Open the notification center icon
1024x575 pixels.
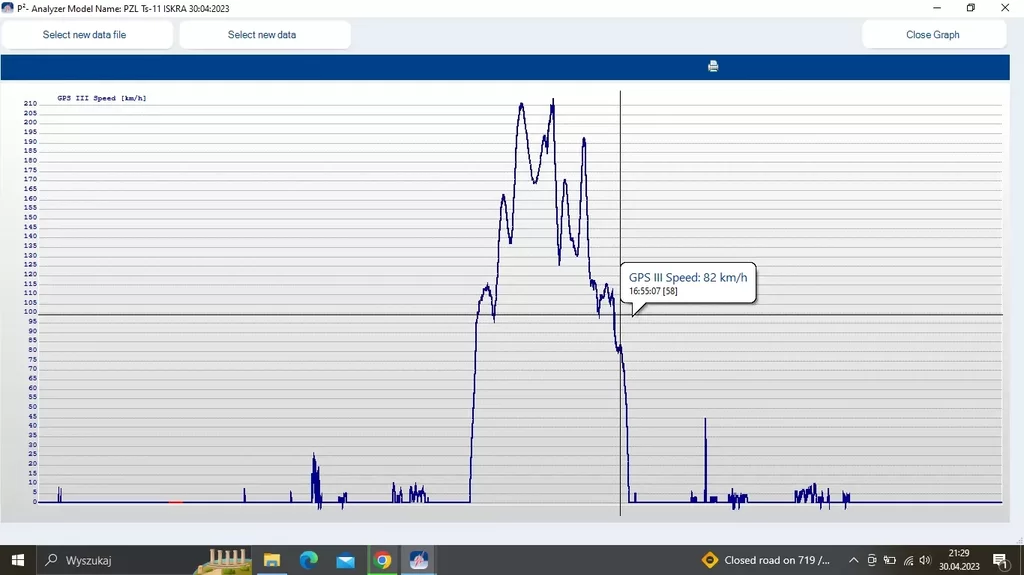[999, 560]
